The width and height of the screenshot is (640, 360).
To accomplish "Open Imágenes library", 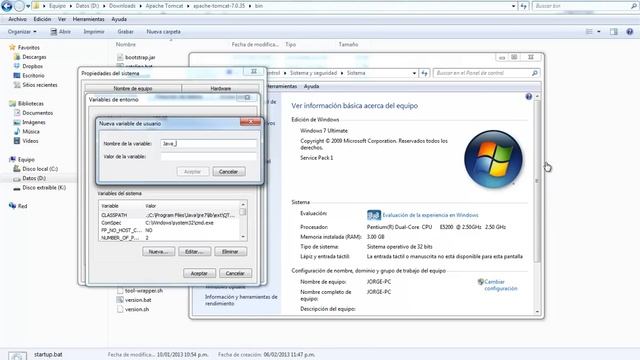I will 33,122.
